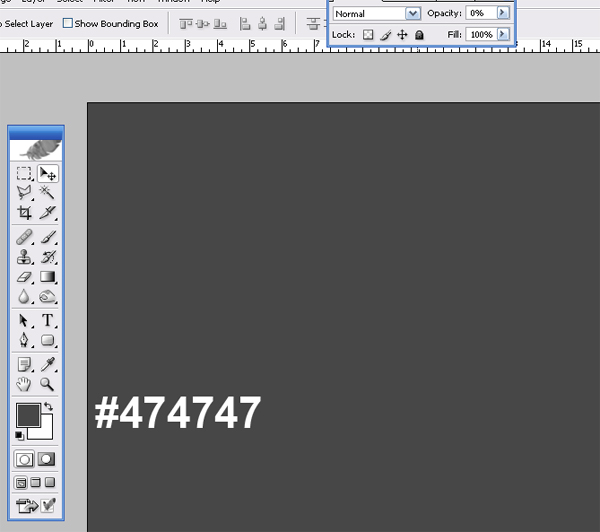Image resolution: width=600 pixels, height=532 pixels.
Task: Reset to default black and white colors
Action: click(19, 436)
